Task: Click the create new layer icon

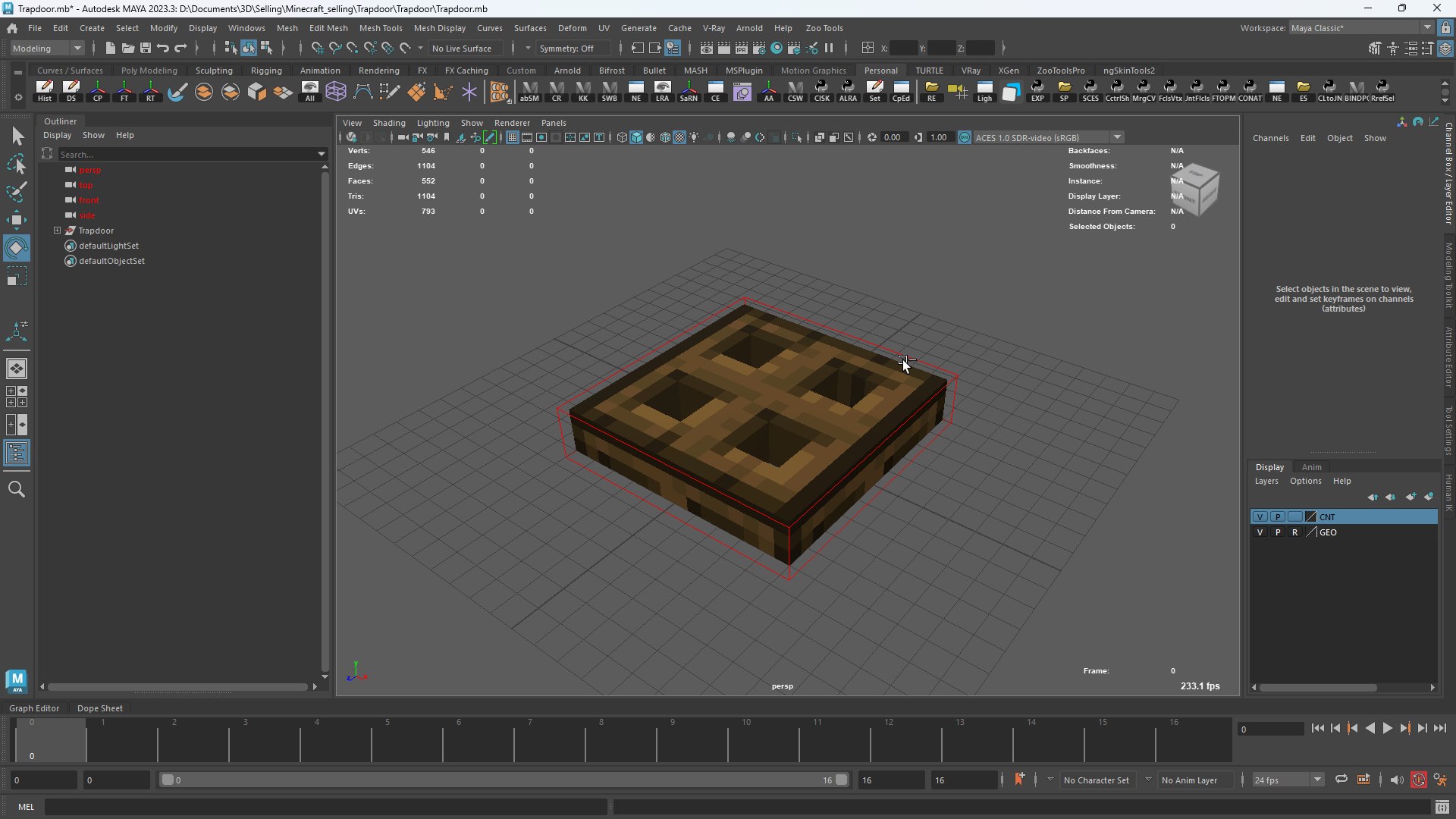Action: (1410, 497)
